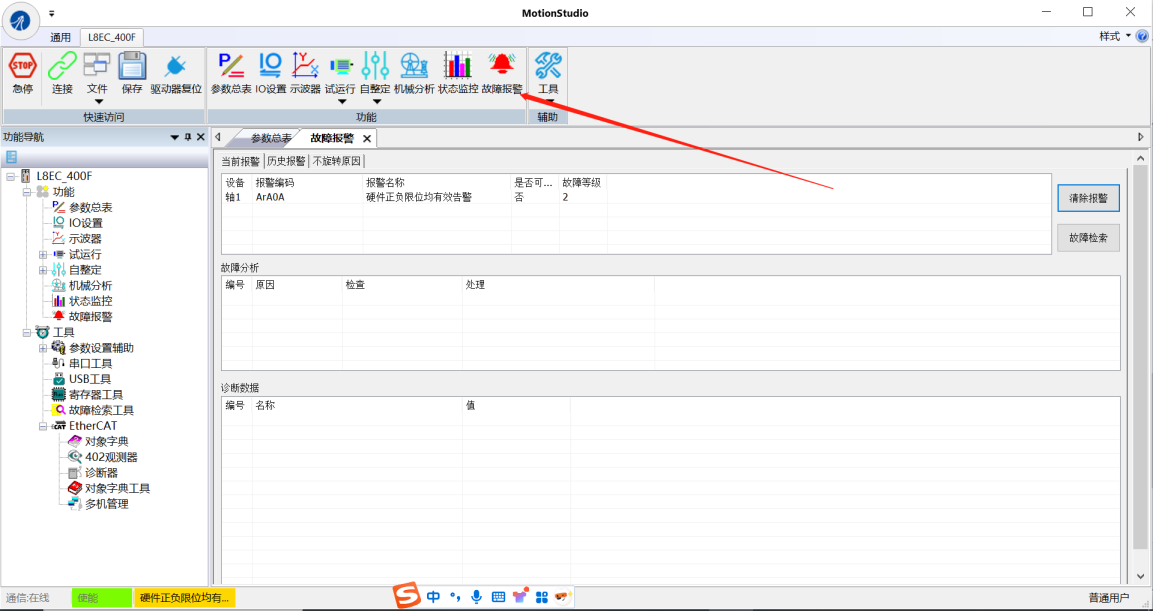Open the navigation panel dropdown arrow menu
Image resolution: width=1153 pixels, height=611 pixels.
point(175,137)
